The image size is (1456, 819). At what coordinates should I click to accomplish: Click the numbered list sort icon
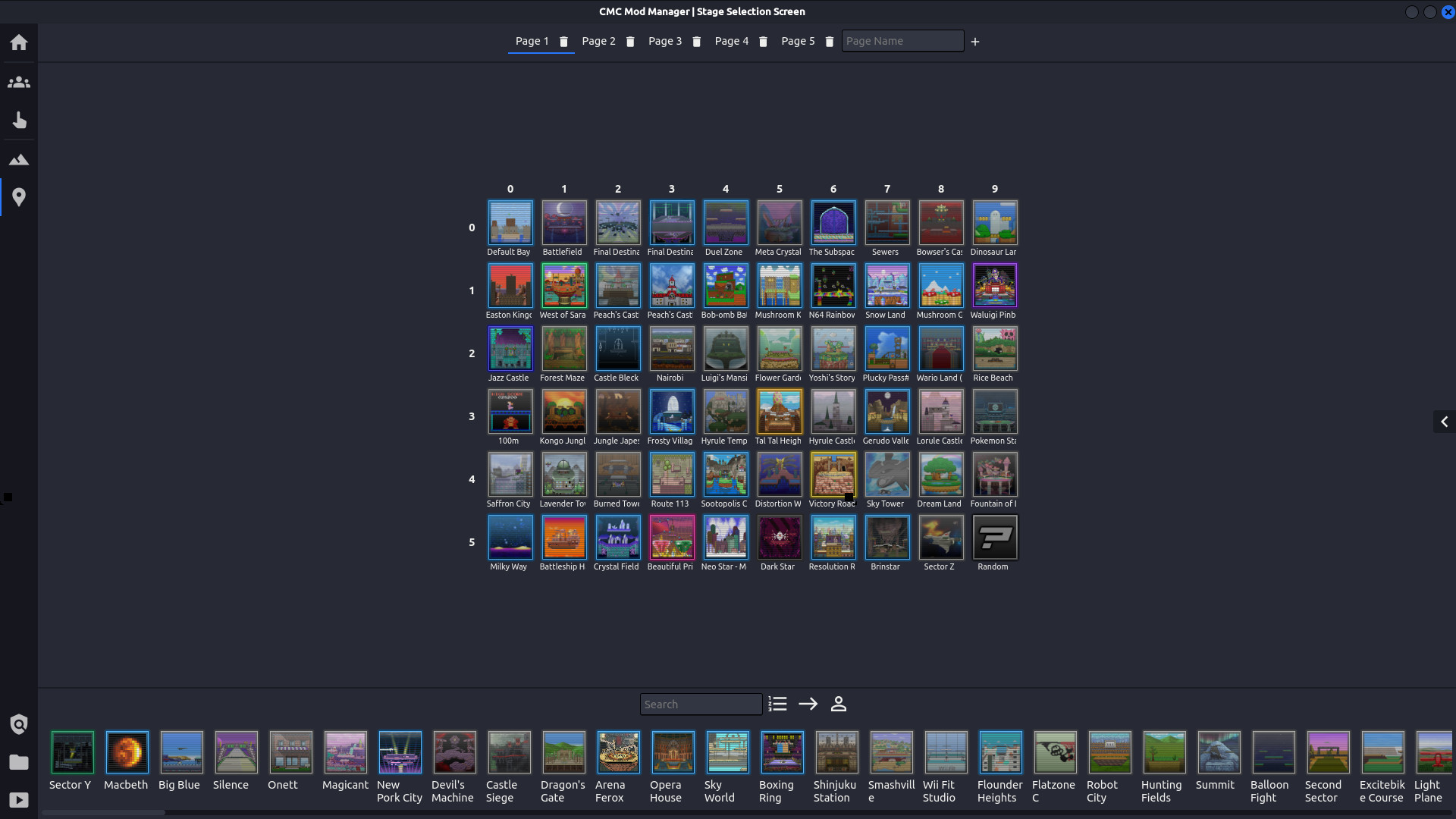pyautogui.click(x=777, y=704)
